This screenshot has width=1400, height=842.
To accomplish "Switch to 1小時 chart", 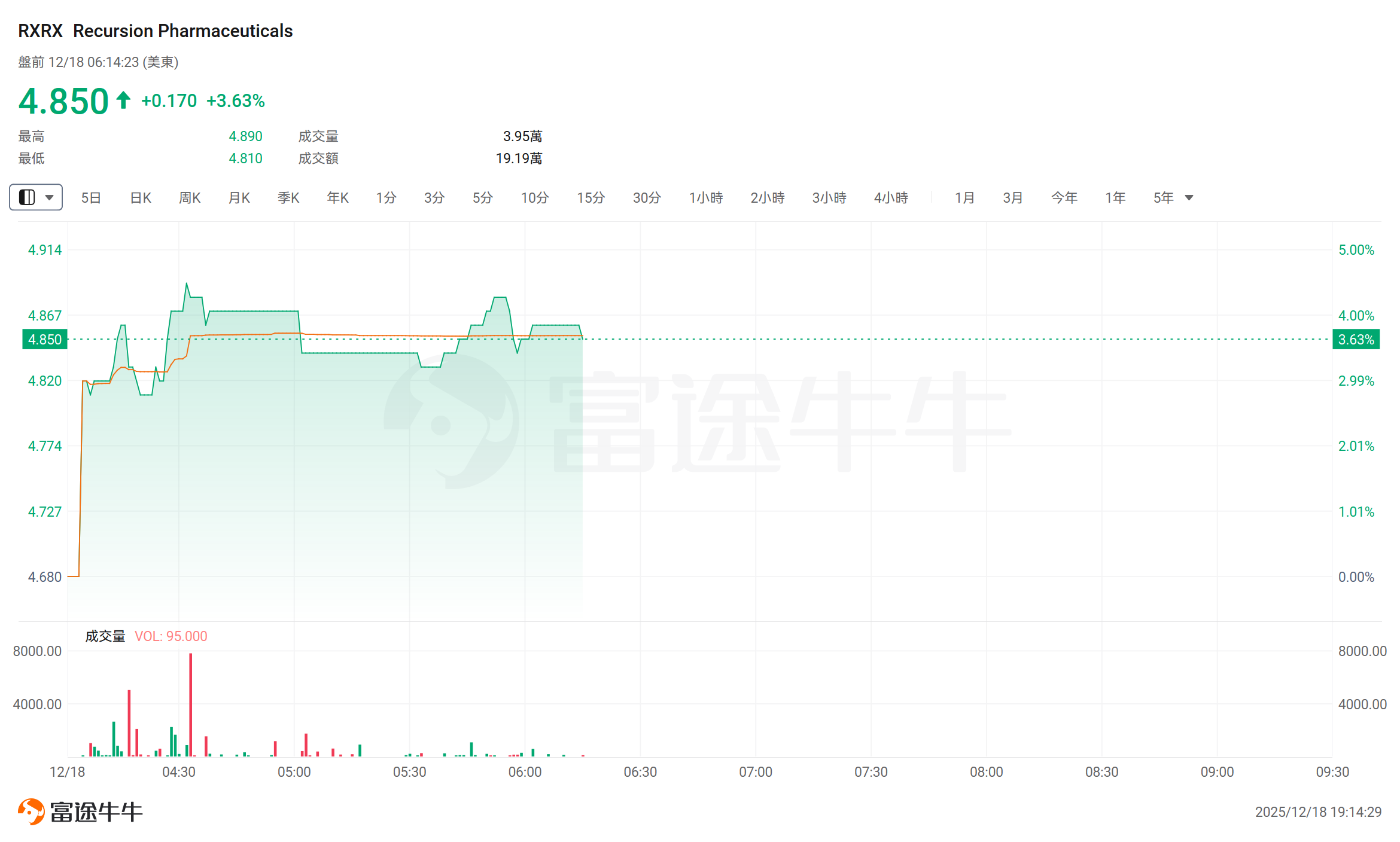I will (706, 198).
